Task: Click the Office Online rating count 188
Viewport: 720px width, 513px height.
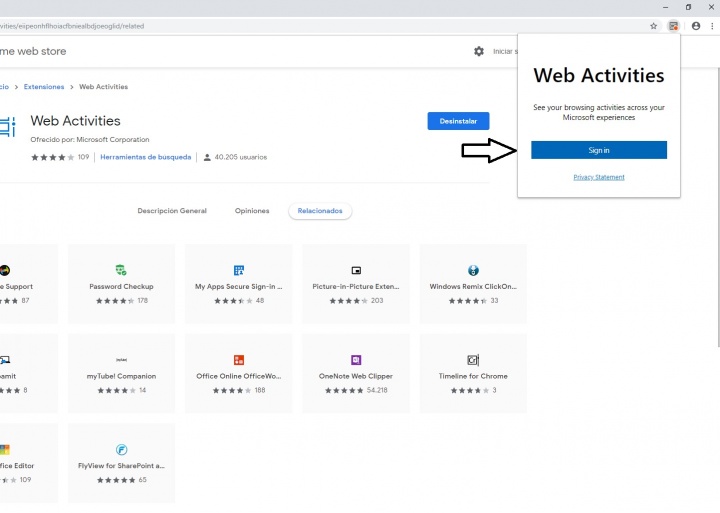Action: [x=260, y=390]
